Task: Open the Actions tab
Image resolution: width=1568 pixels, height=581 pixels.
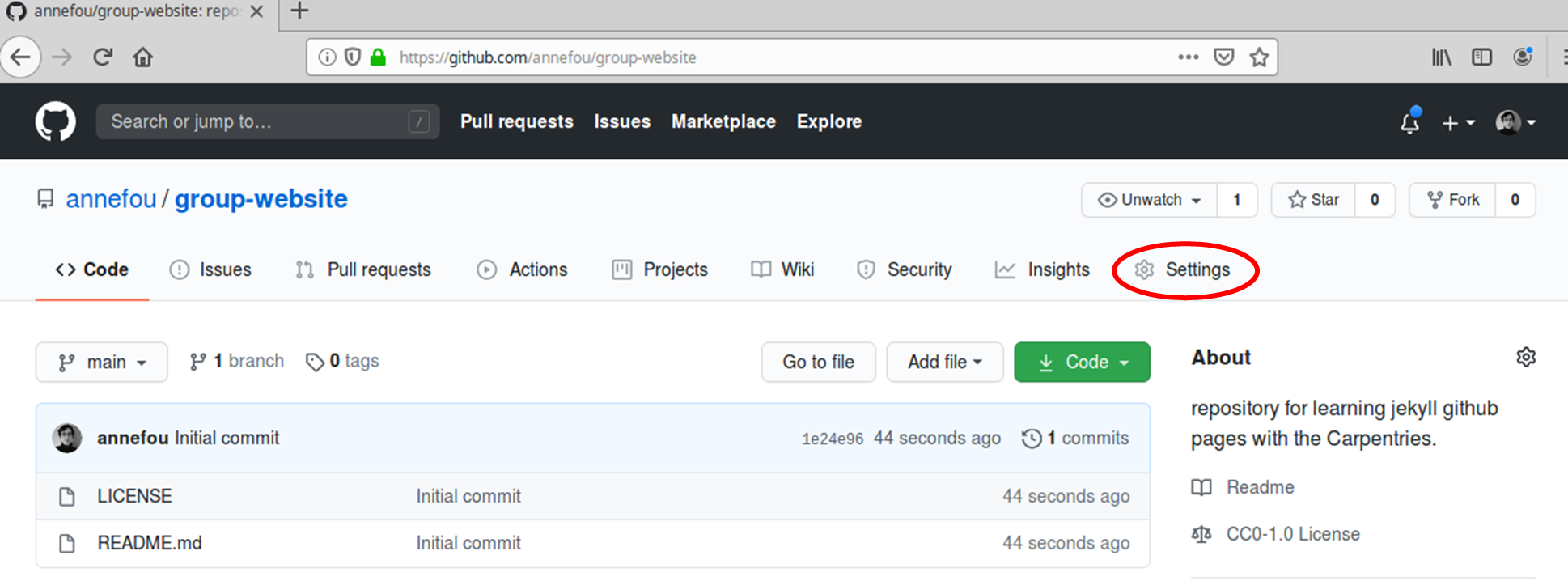Action: pyautogui.click(x=522, y=269)
